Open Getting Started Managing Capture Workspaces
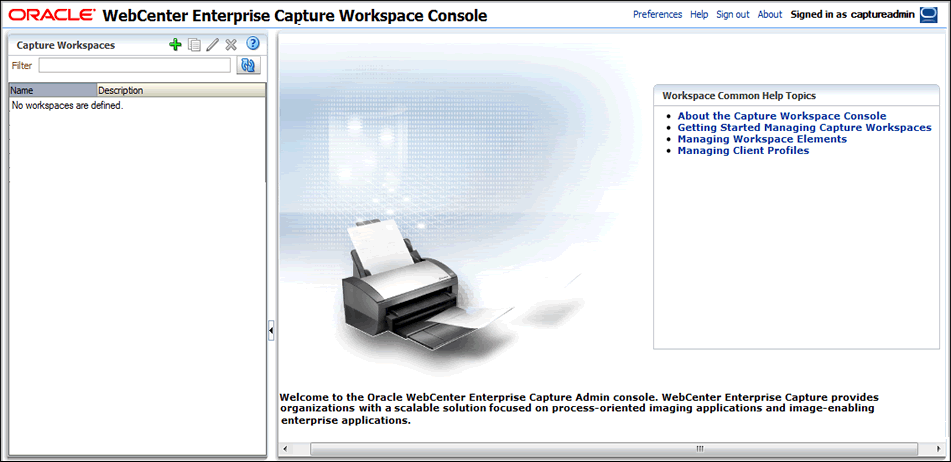The image size is (951, 462). [804, 127]
